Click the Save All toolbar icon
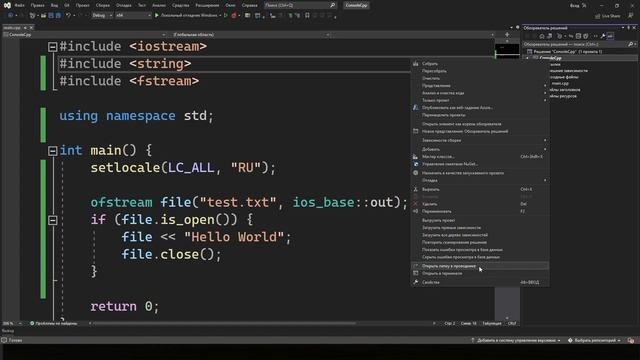Viewport: 640px width, 360px height. pyautogui.click(x=58, y=16)
